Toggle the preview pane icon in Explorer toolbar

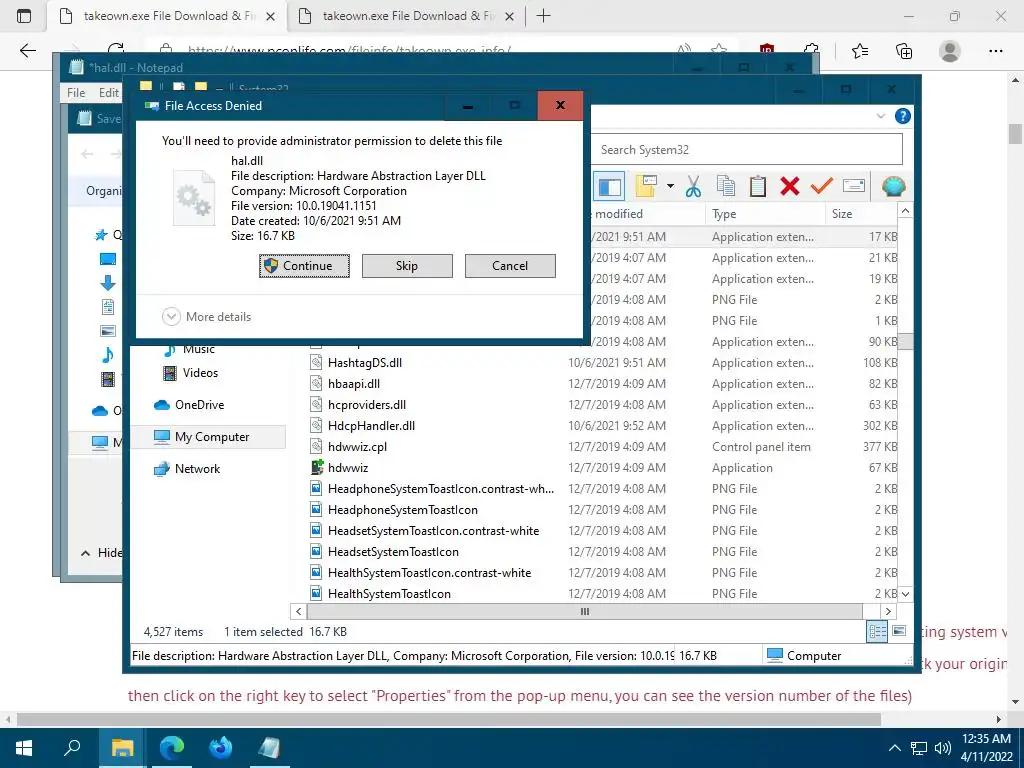pos(609,187)
